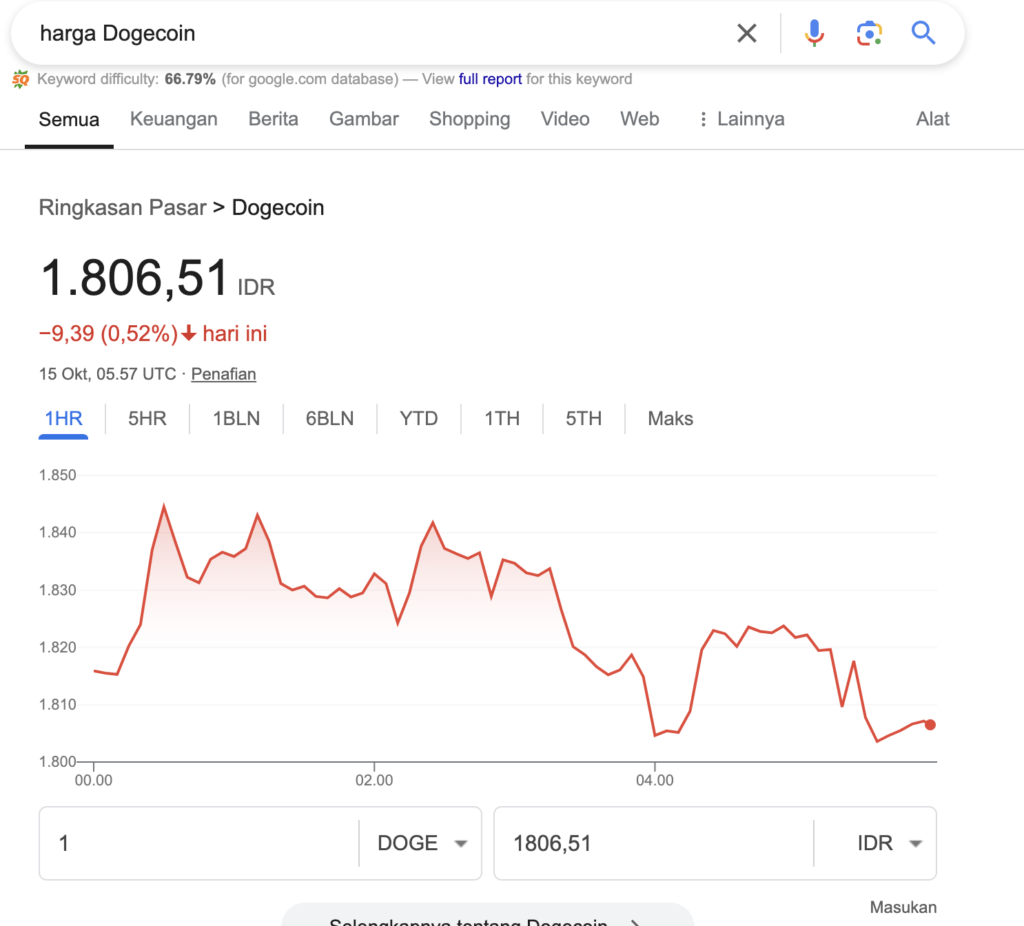This screenshot has width=1024, height=926.
Task: Open the DOGE currency dropdown
Action: coord(421,843)
